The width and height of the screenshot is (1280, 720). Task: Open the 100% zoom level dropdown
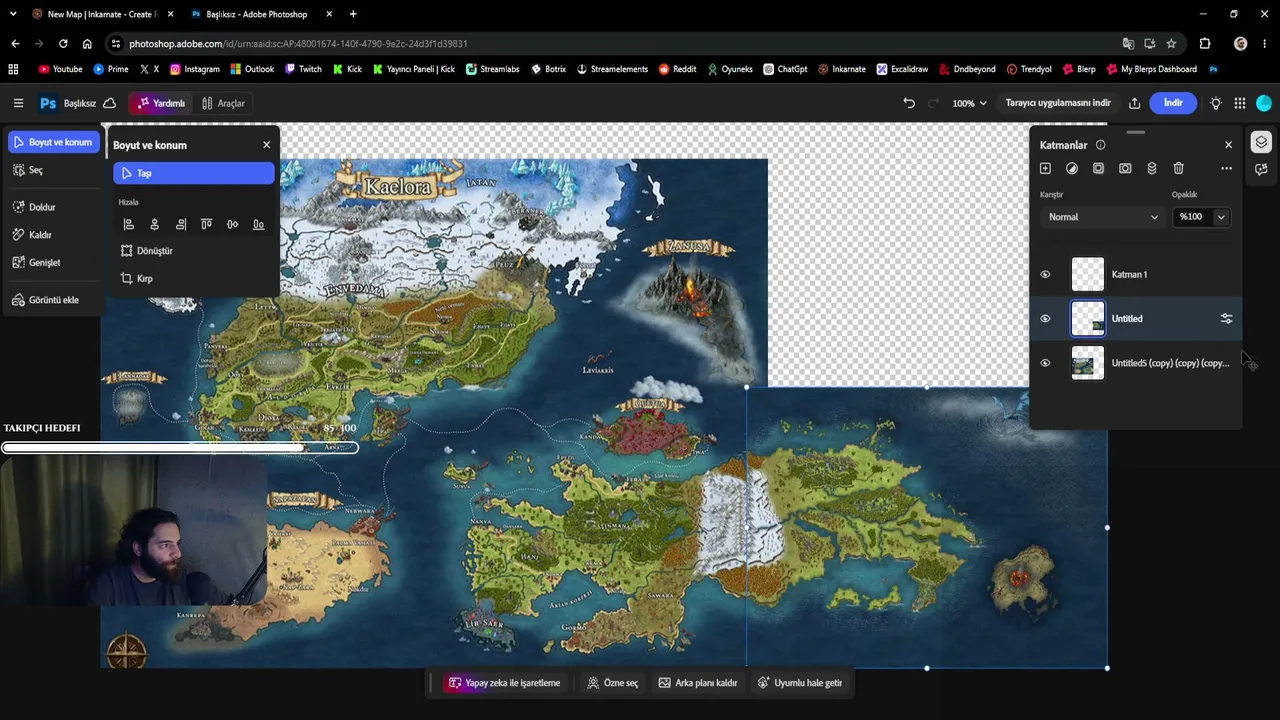click(969, 103)
